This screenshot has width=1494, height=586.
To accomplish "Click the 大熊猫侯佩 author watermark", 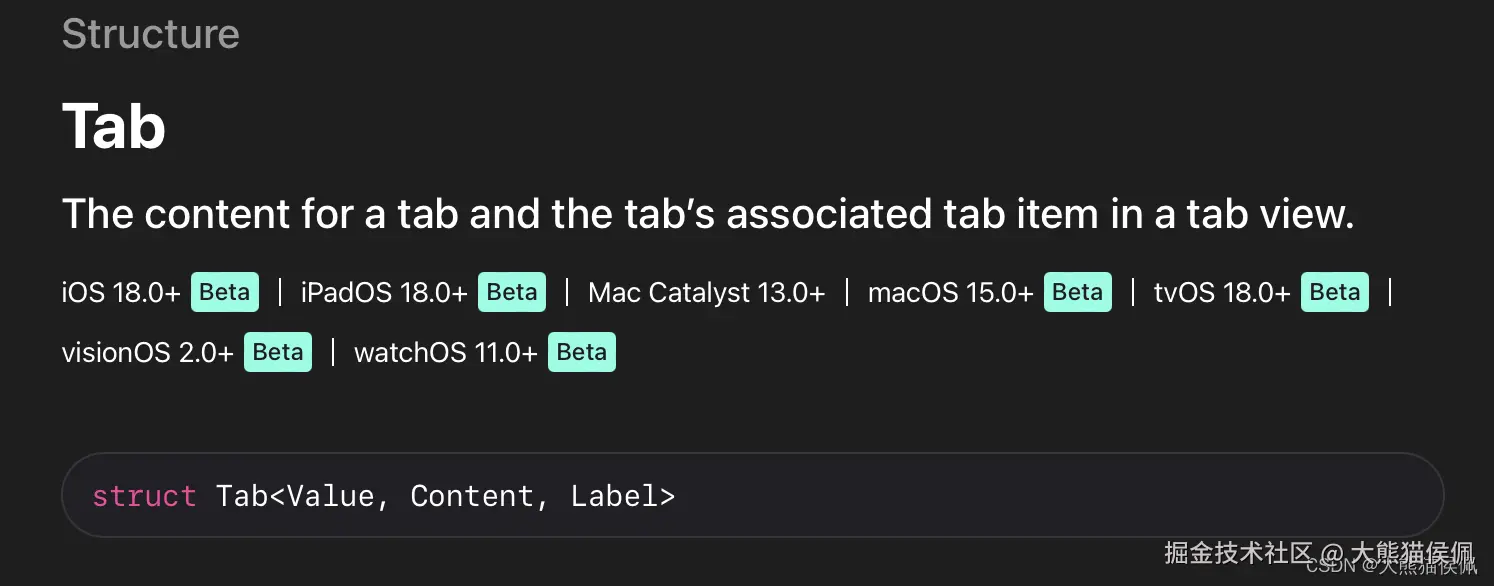I will [1412, 554].
